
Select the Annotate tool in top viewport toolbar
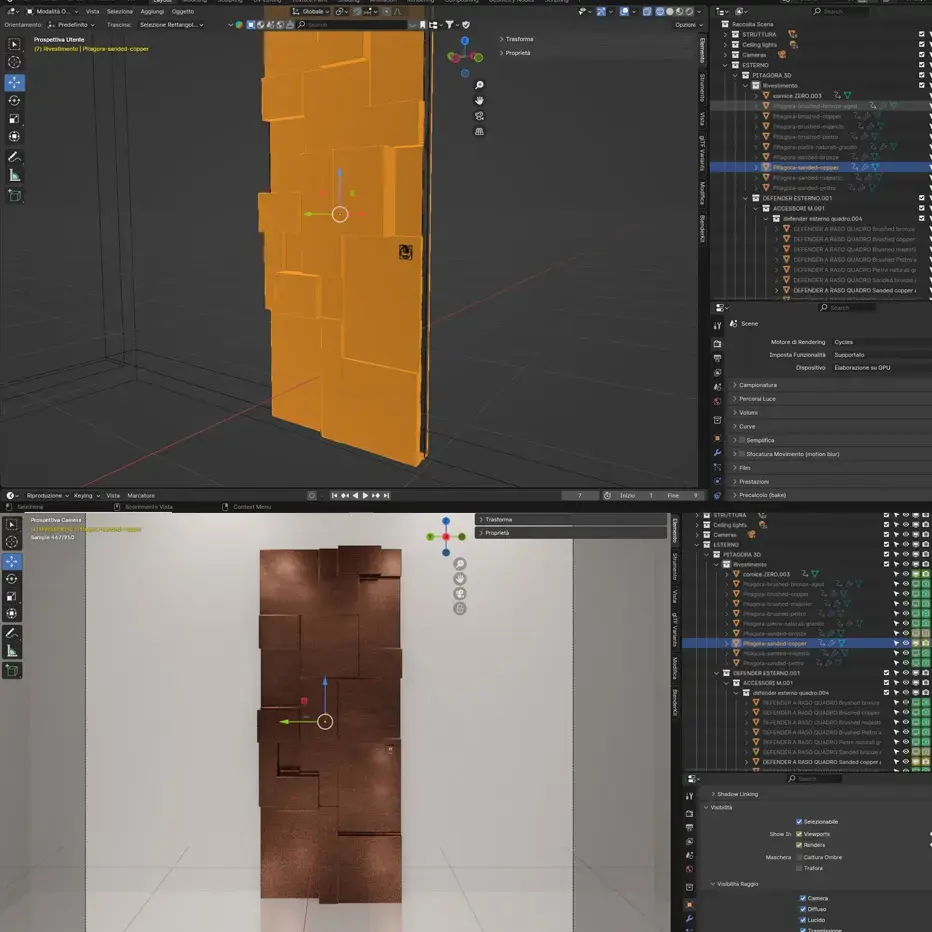coord(14,157)
